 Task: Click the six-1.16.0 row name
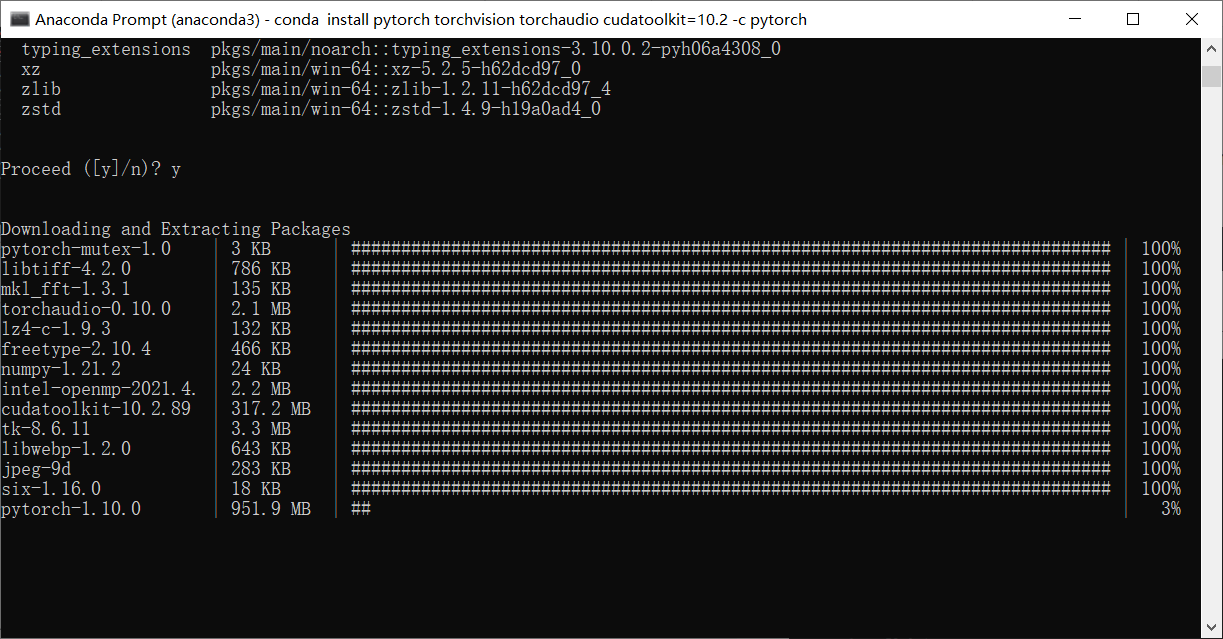click(51, 489)
